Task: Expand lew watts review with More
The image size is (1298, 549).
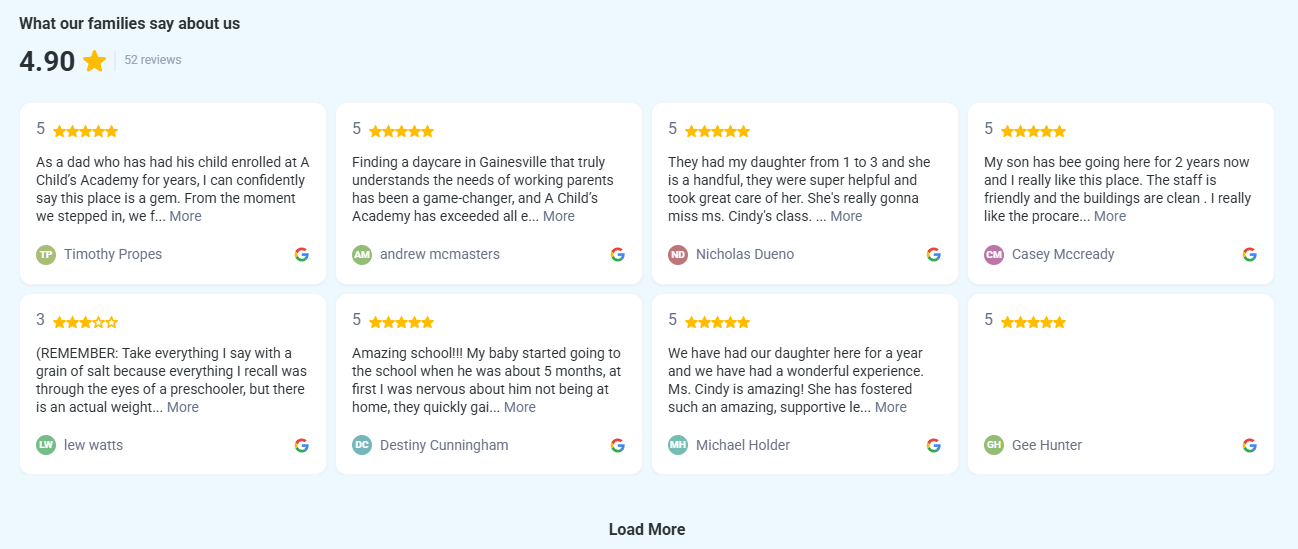Action: click(183, 407)
